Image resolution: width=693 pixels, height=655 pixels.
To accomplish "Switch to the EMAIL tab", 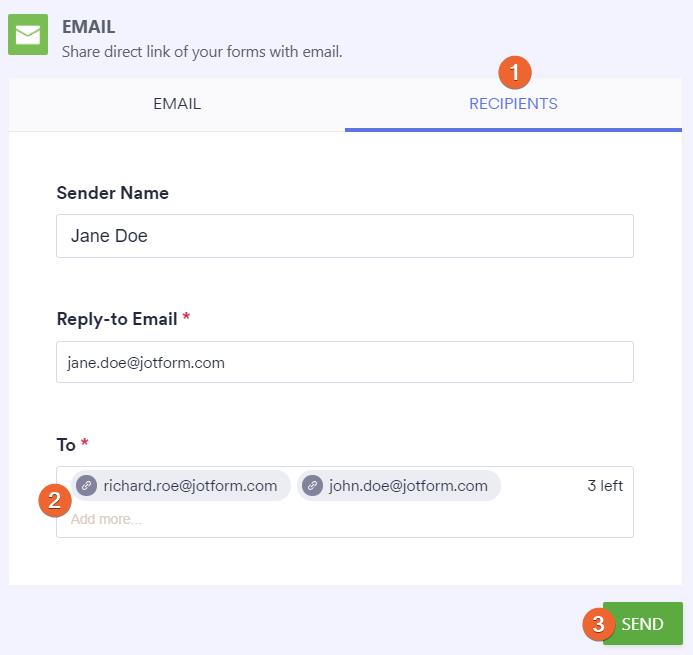I will 177,104.
